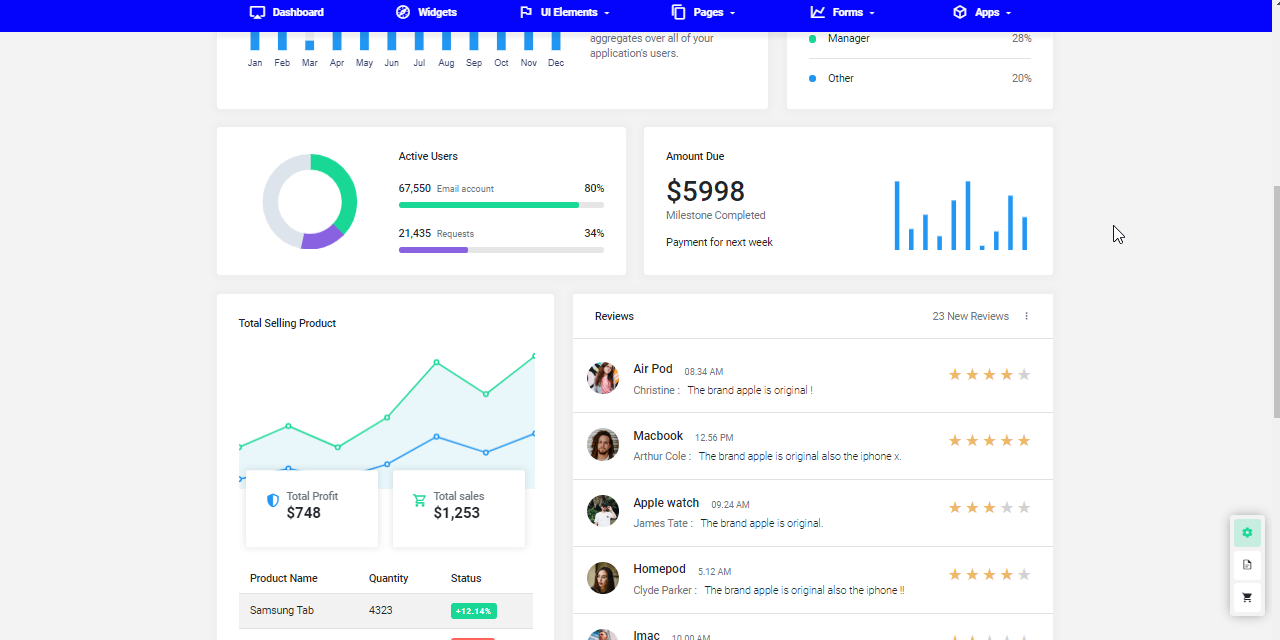Click the Status column header

(x=466, y=578)
